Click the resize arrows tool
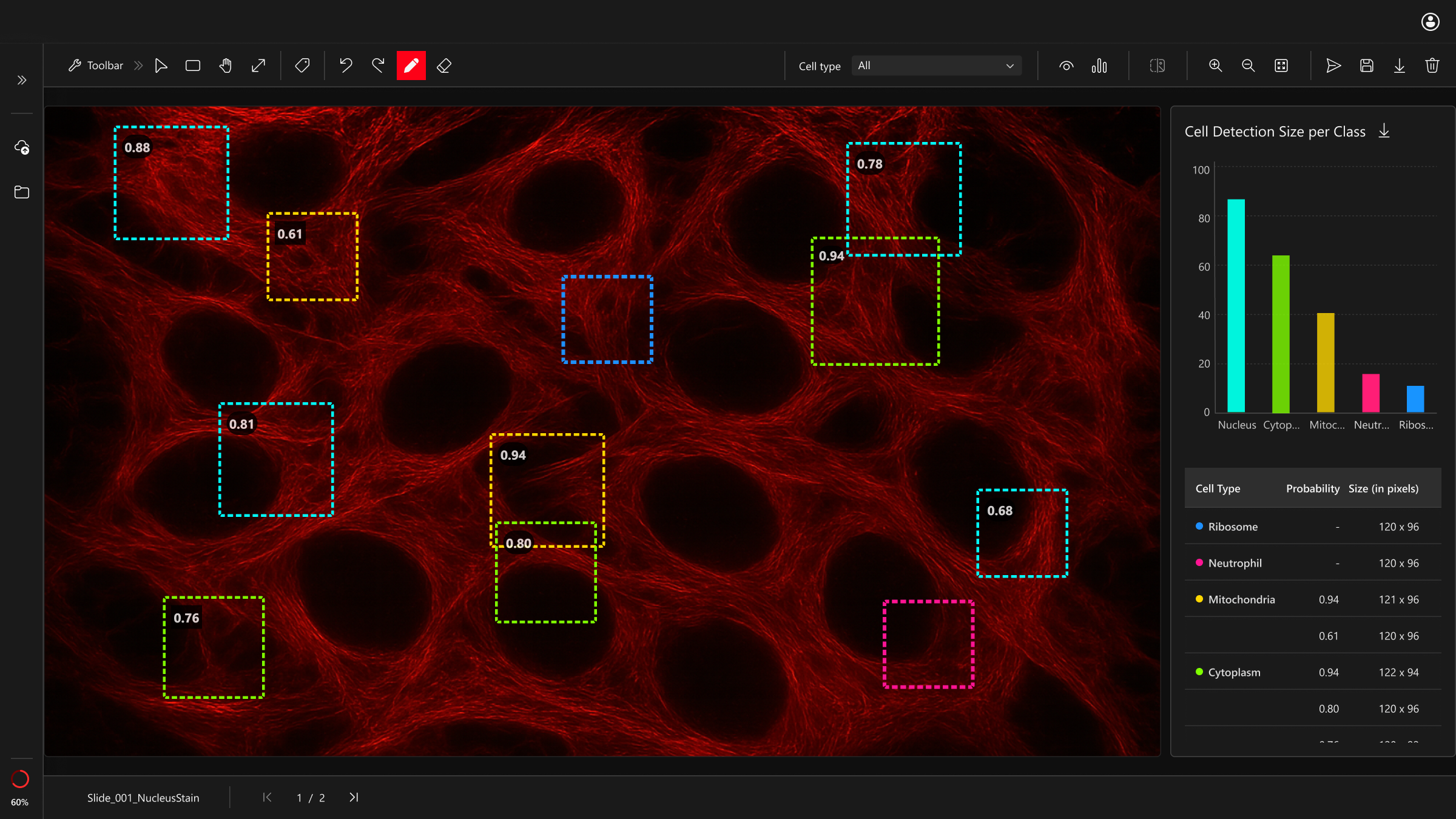This screenshot has height=819, width=1456. (258, 66)
